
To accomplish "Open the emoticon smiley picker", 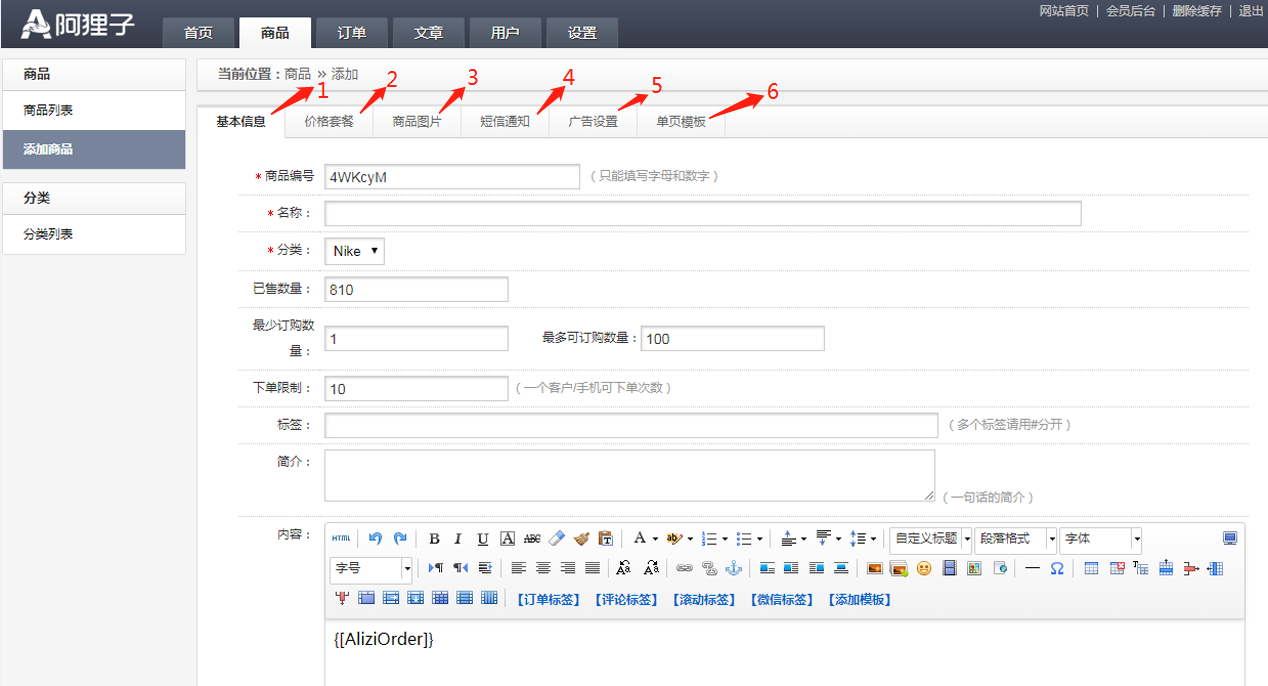I will [x=924, y=568].
